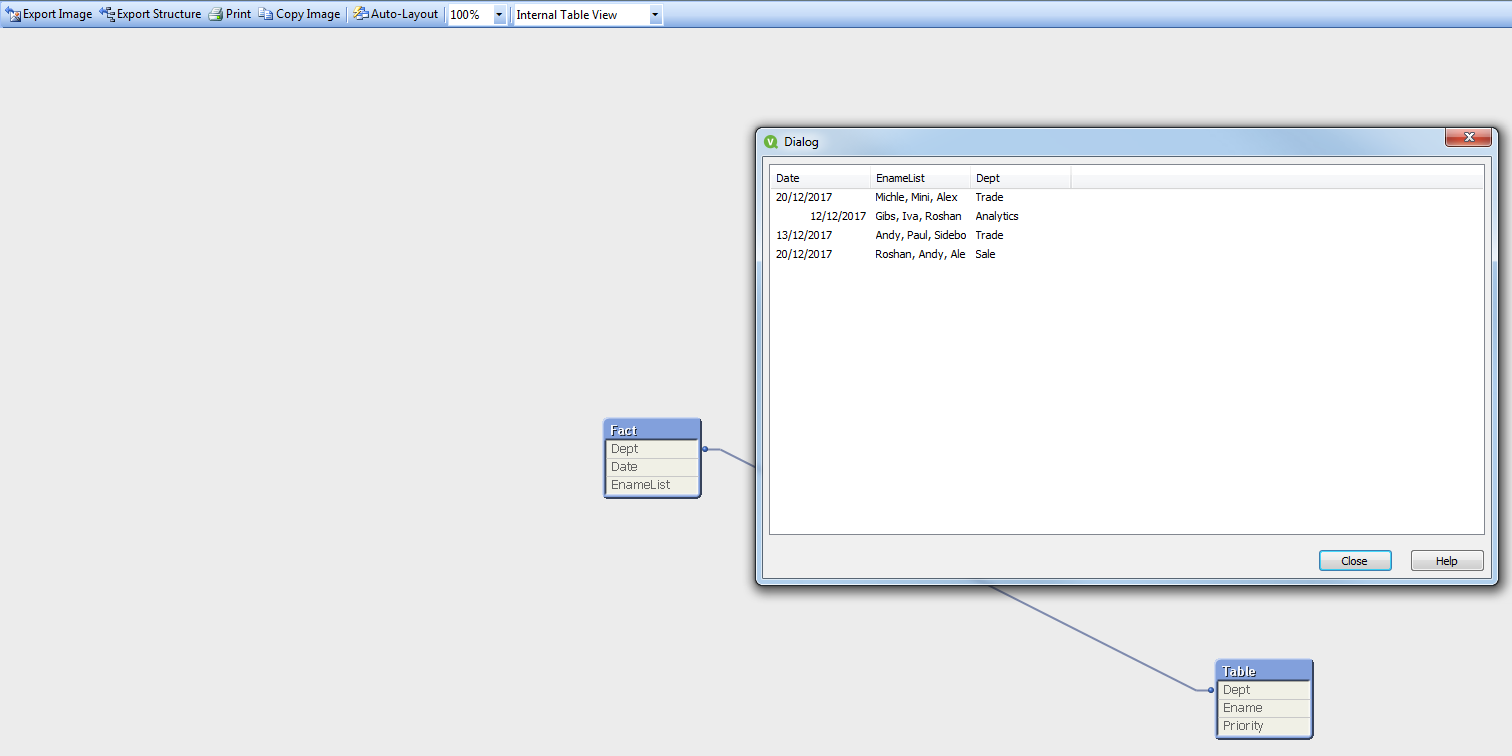Click the red X on Dialog window
This screenshot has width=1512, height=756.
[1469, 137]
